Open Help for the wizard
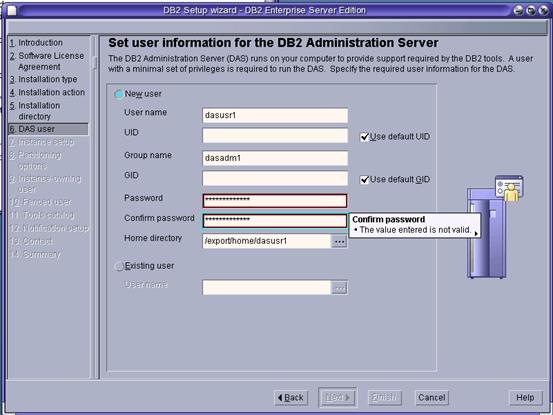 click(525, 398)
